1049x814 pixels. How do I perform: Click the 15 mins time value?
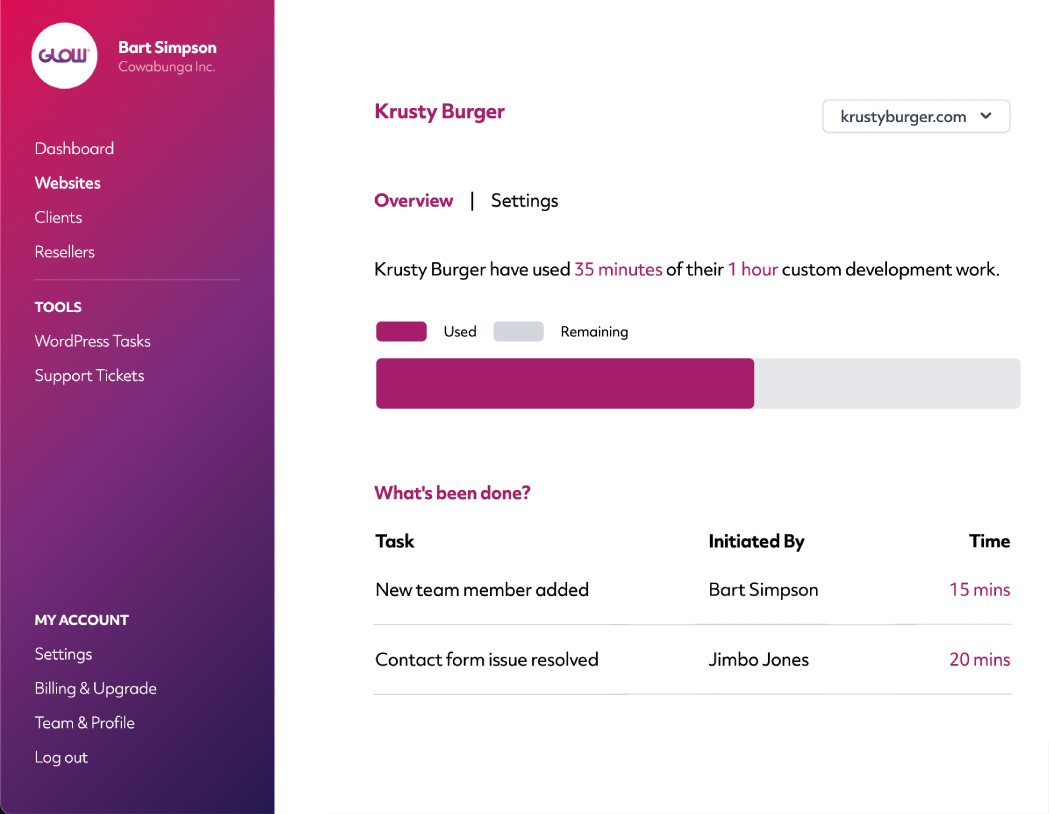pyautogui.click(x=979, y=590)
